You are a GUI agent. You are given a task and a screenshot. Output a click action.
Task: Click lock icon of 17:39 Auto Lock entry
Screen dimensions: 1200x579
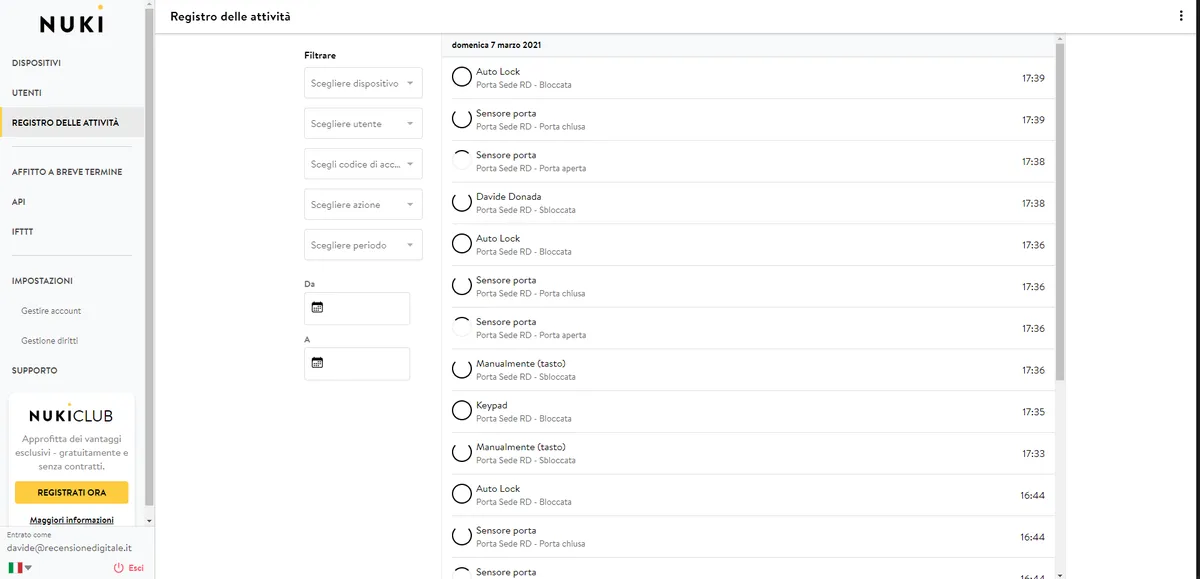pos(461,77)
